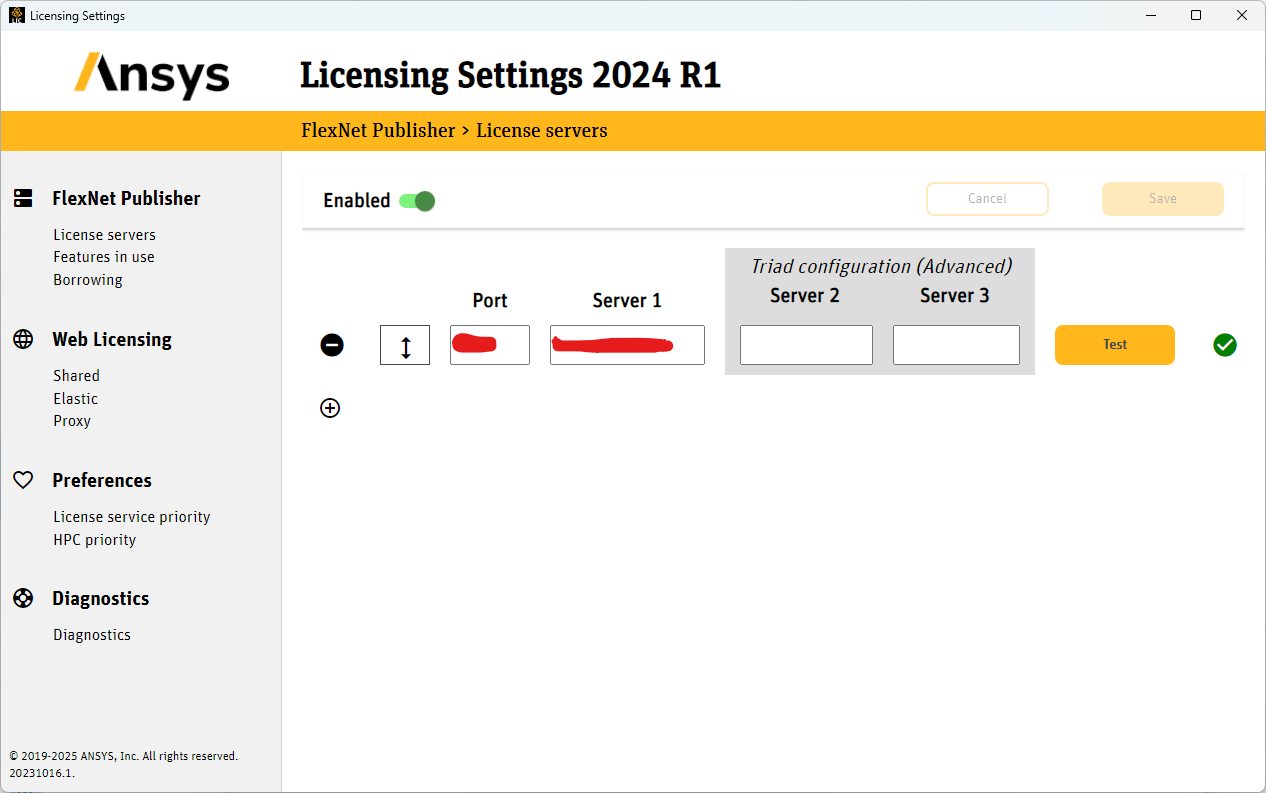
Task: Maximize the Licensing Settings window
Action: pos(1196,15)
